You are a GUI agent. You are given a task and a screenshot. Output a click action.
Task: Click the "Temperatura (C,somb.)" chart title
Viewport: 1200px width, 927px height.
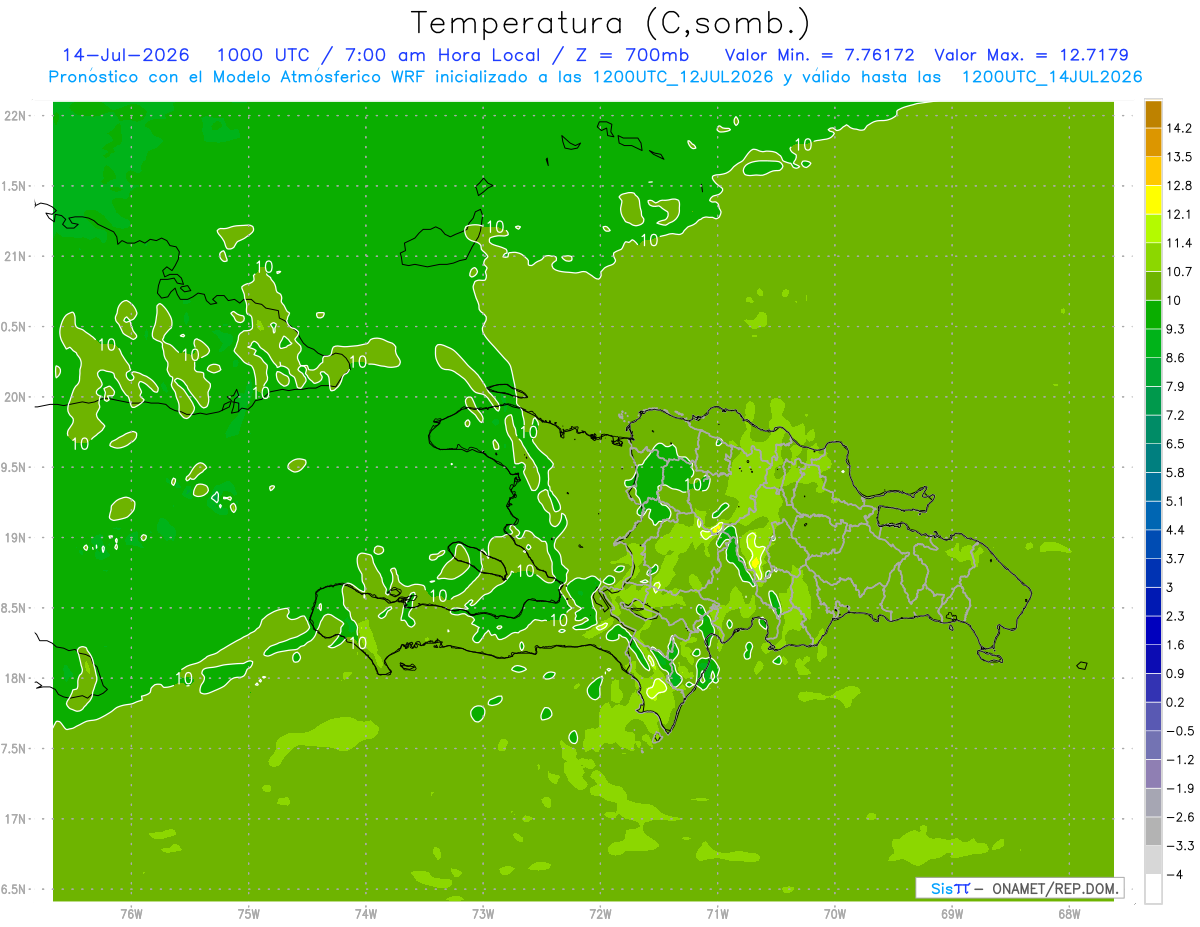[x=610, y=23]
